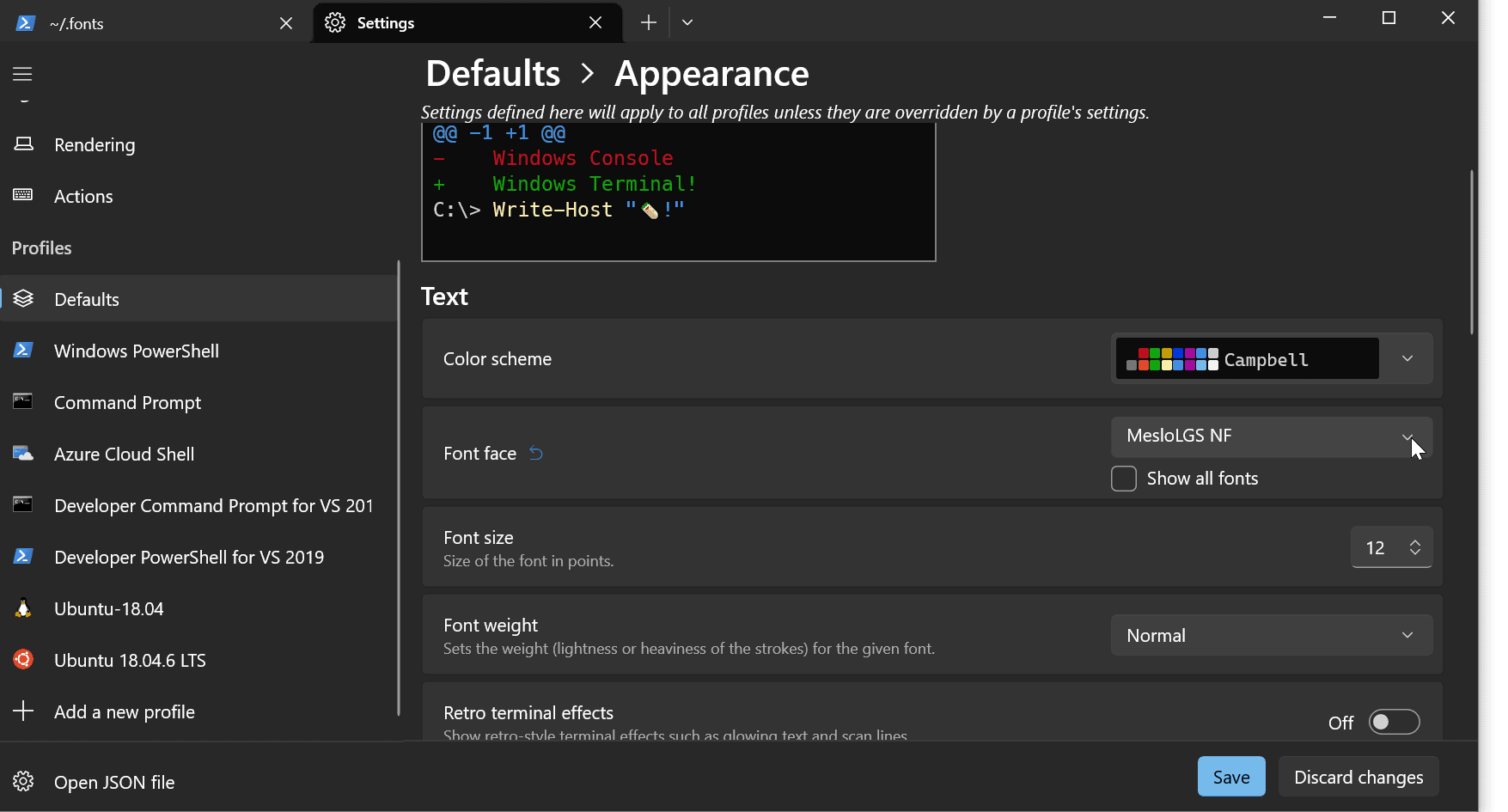
Task: Discard changes to settings
Action: pyautogui.click(x=1358, y=776)
